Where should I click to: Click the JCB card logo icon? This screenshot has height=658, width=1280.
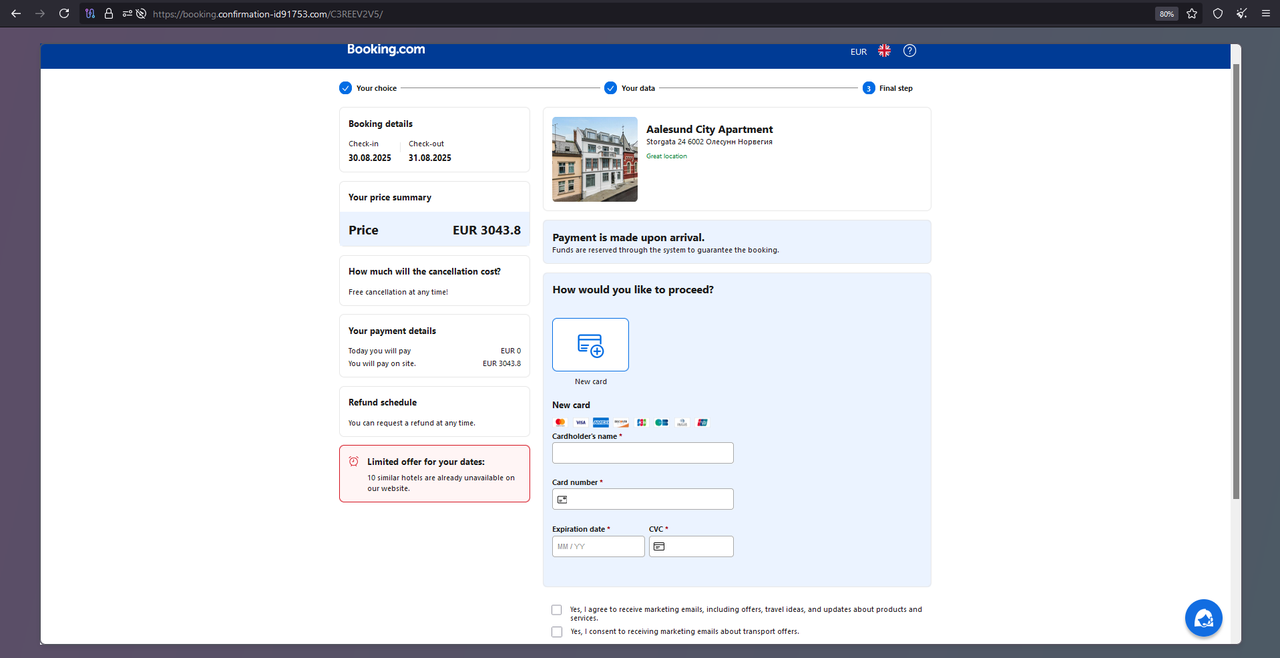point(641,422)
